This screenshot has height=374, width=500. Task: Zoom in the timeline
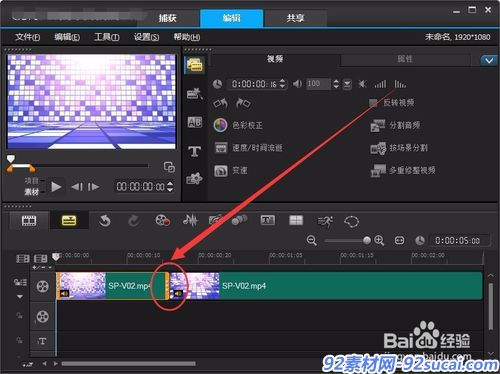pyautogui.click(x=379, y=240)
